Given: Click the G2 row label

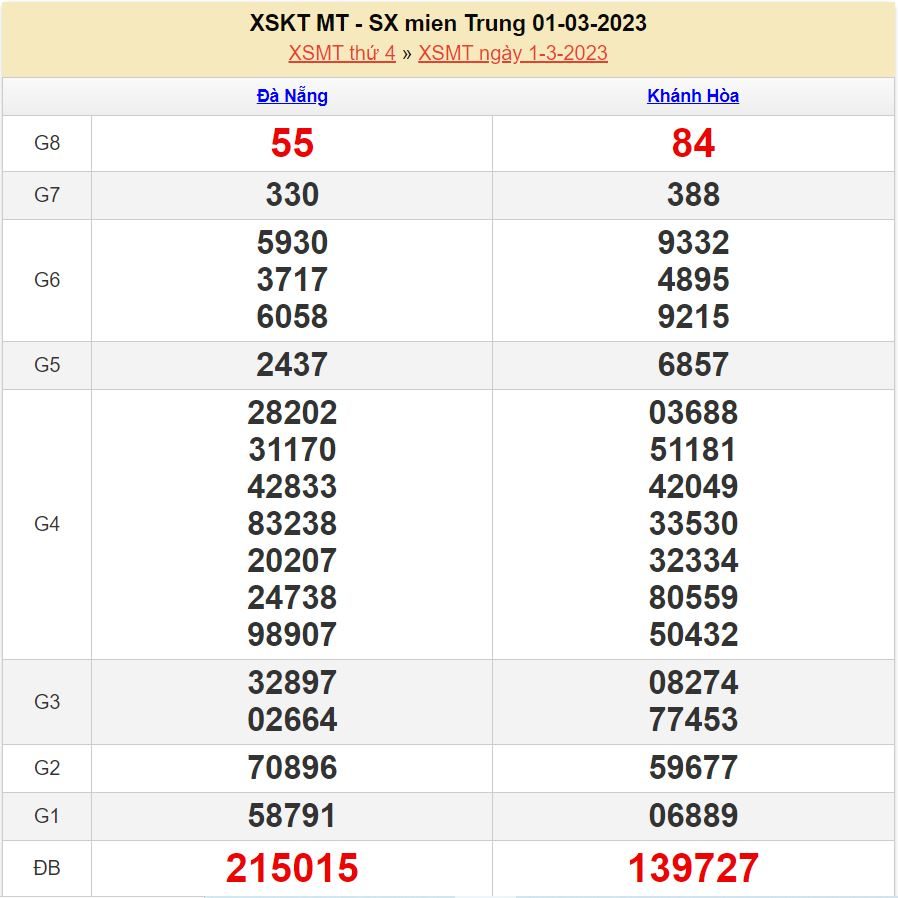Looking at the screenshot, I should pos(47,768).
